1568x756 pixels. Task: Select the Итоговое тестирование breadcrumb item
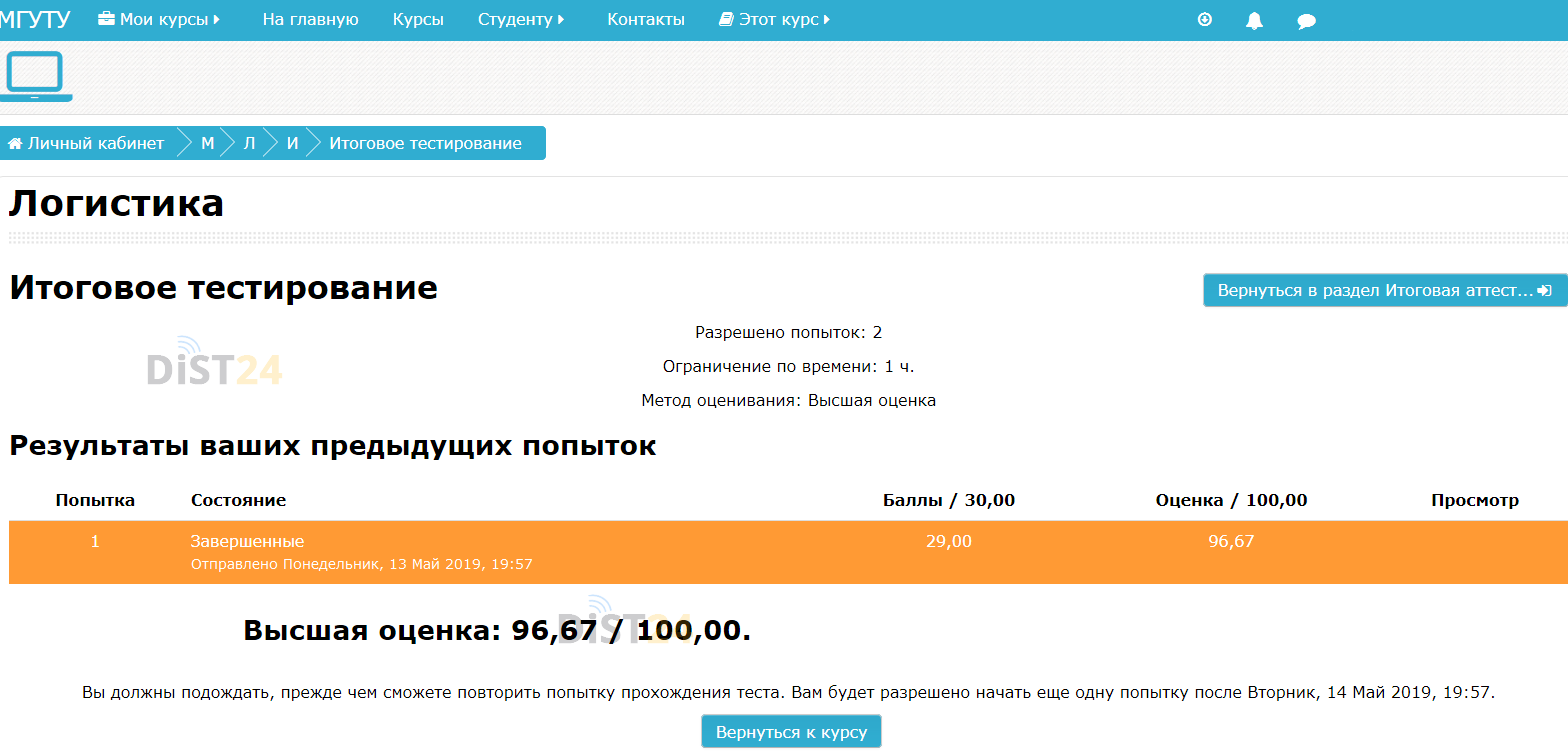point(425,143)
